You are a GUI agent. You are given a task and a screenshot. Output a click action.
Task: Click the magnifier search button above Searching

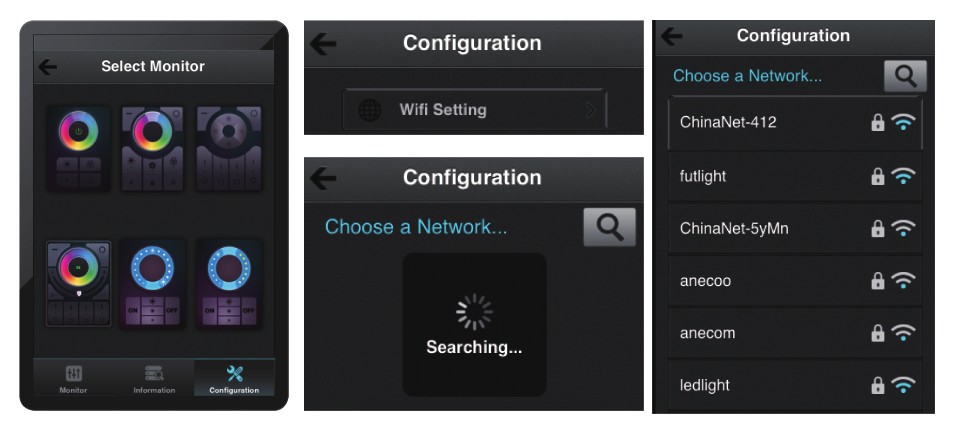[609, 227]
